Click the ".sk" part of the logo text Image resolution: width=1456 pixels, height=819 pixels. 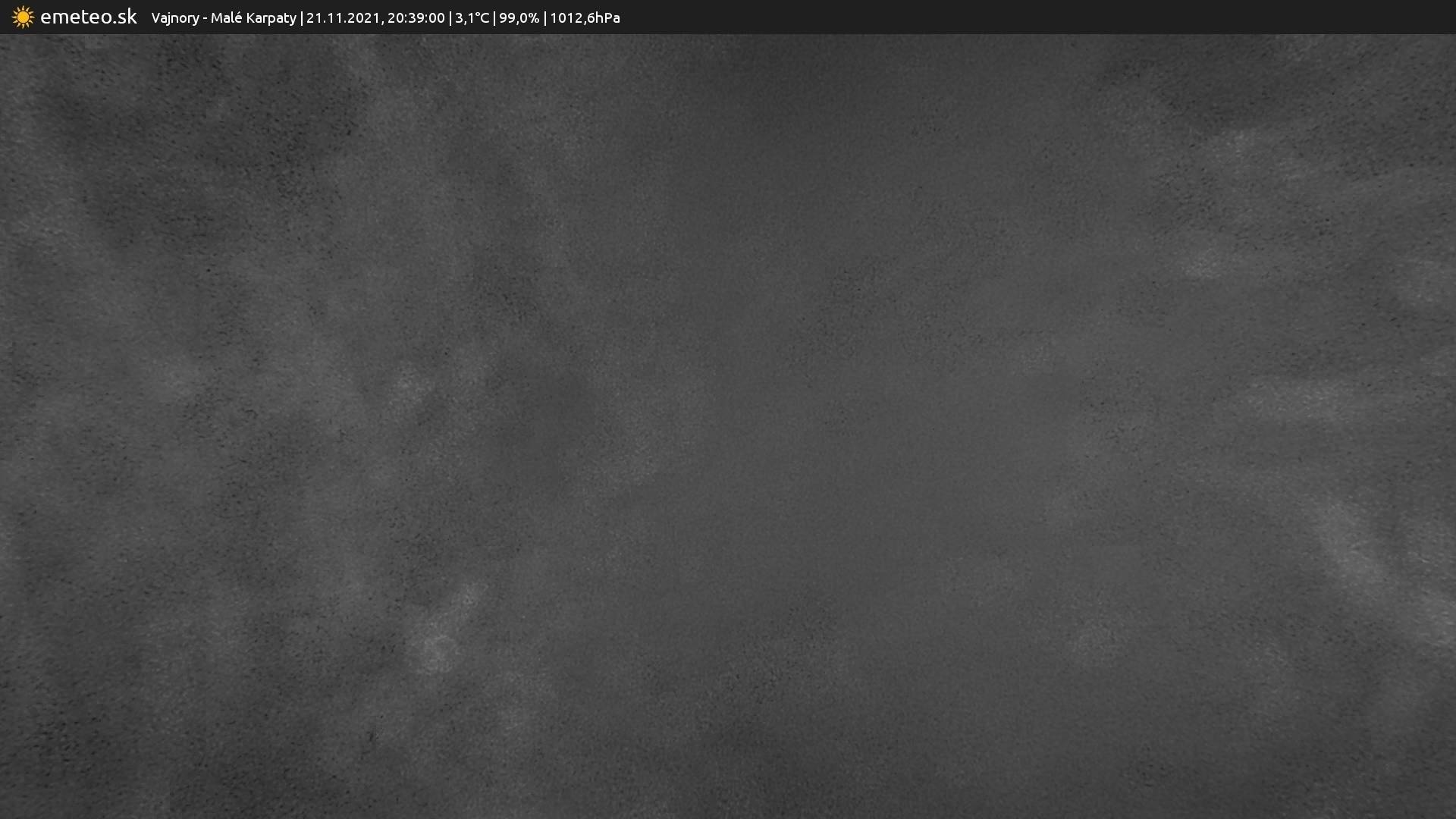[124, 17]
